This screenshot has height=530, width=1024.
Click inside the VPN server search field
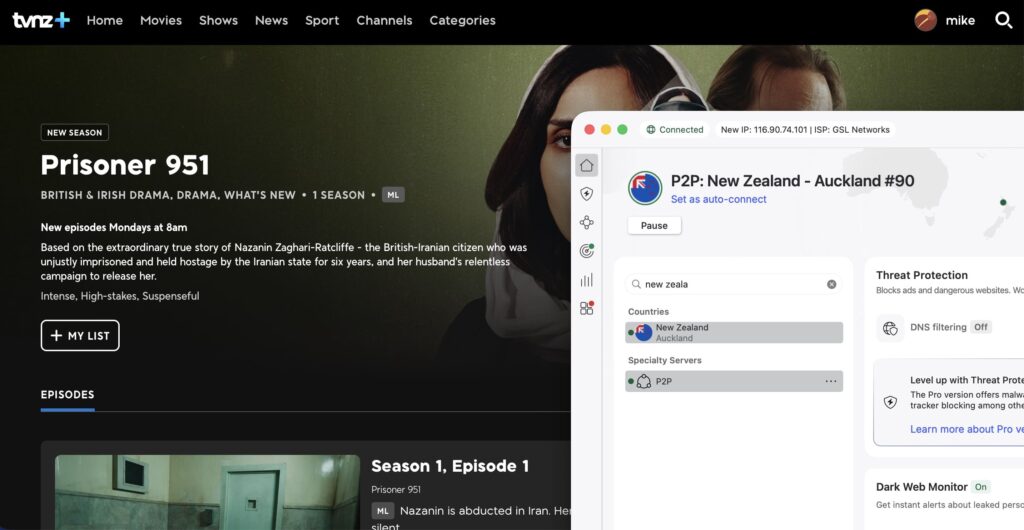click(733, 285)
